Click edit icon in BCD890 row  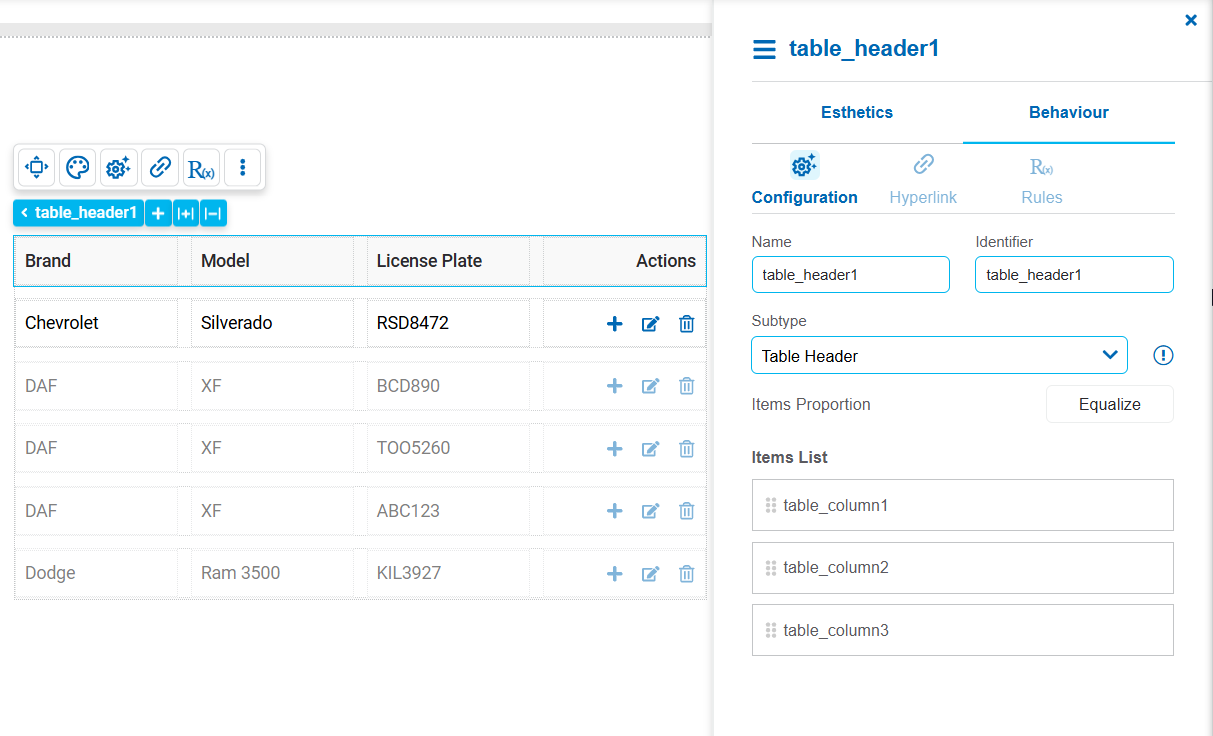pos(650,386)
